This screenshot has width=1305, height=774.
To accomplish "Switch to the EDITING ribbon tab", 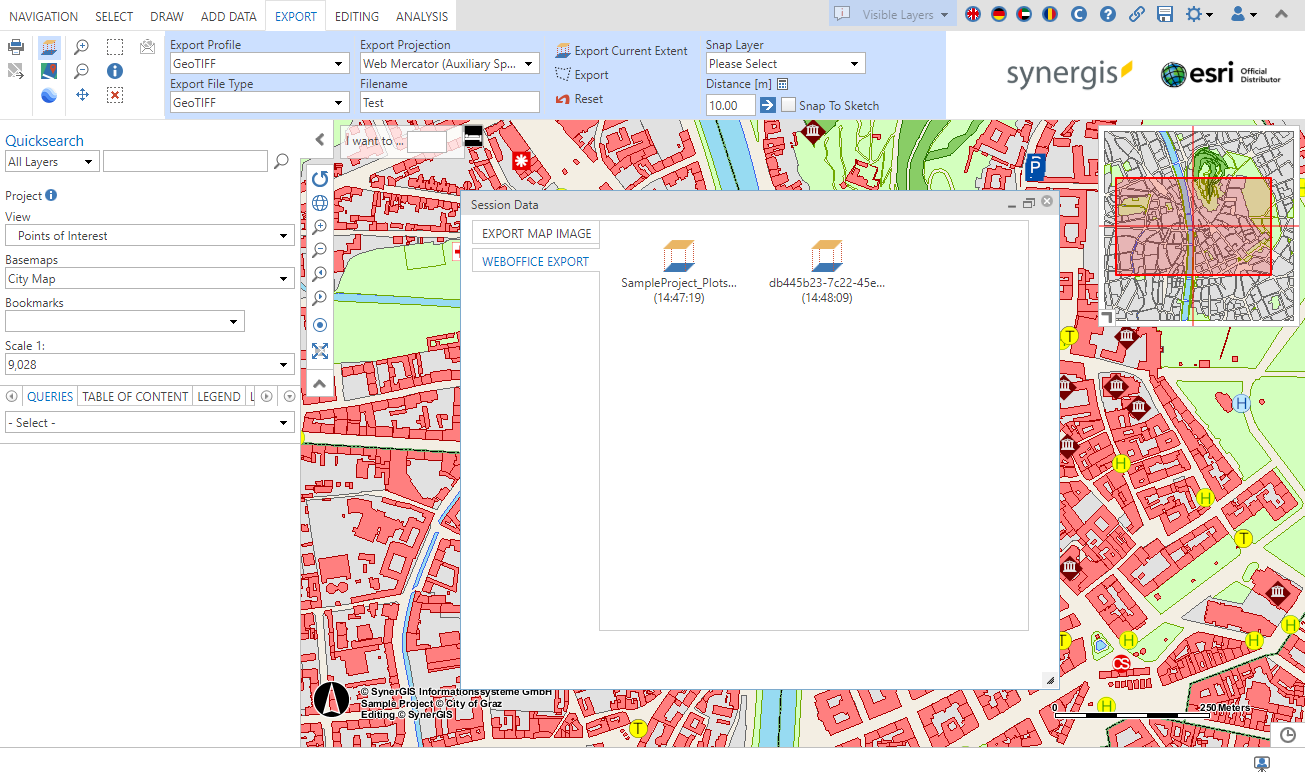I will (x=355, y=16).
